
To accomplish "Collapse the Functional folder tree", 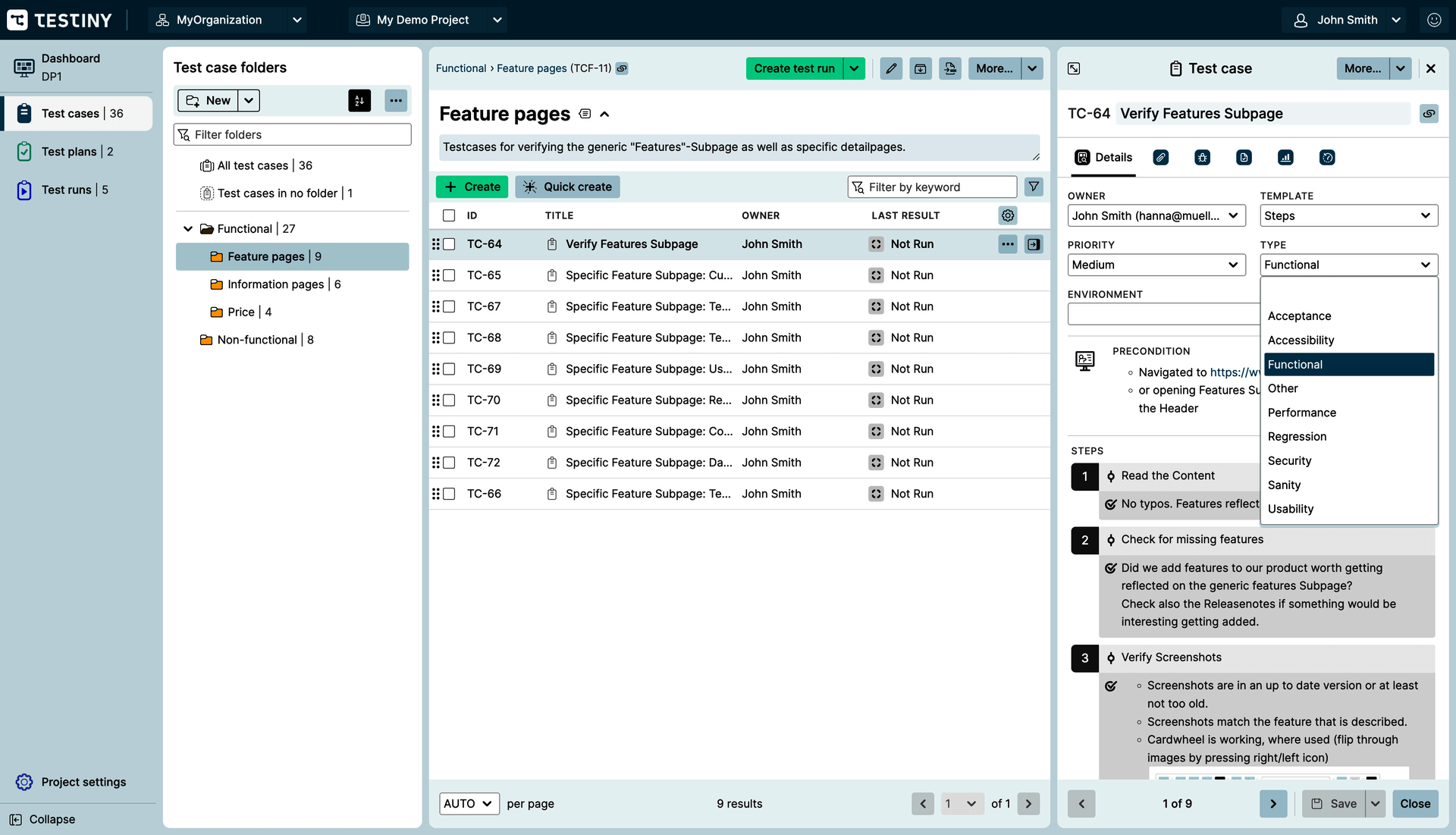I will [188, 228].
